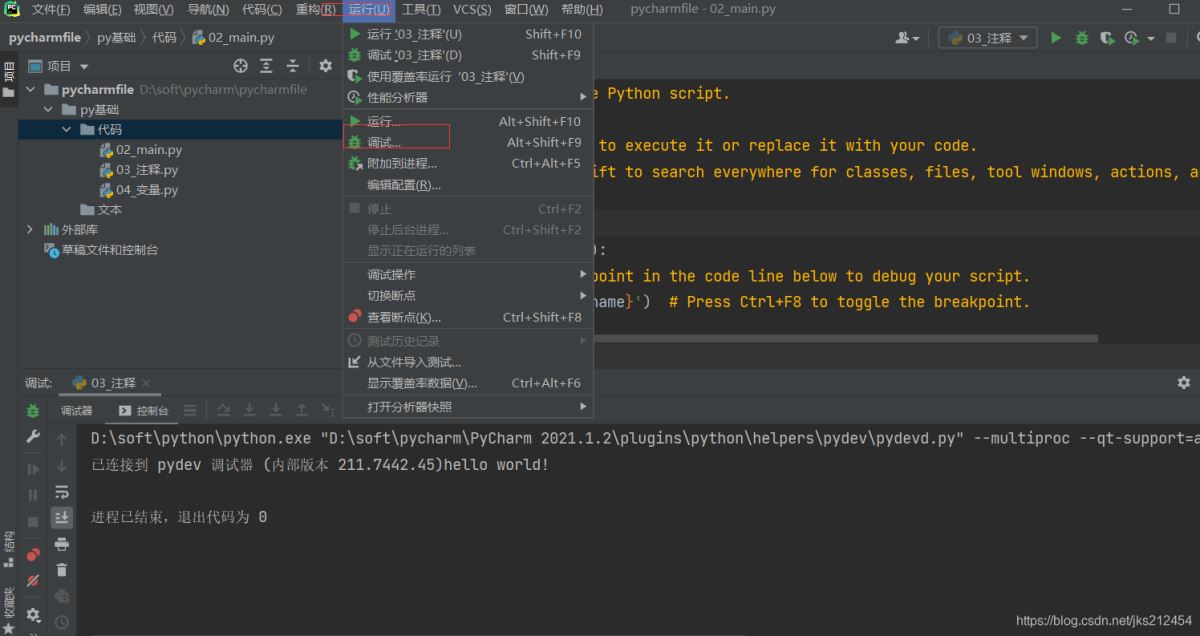Image resolution: width=1200 pixels, height=636 pixels.
Task: Click the print icon in console sidebar
Action: pyautogui.click(x=62, y=544)
